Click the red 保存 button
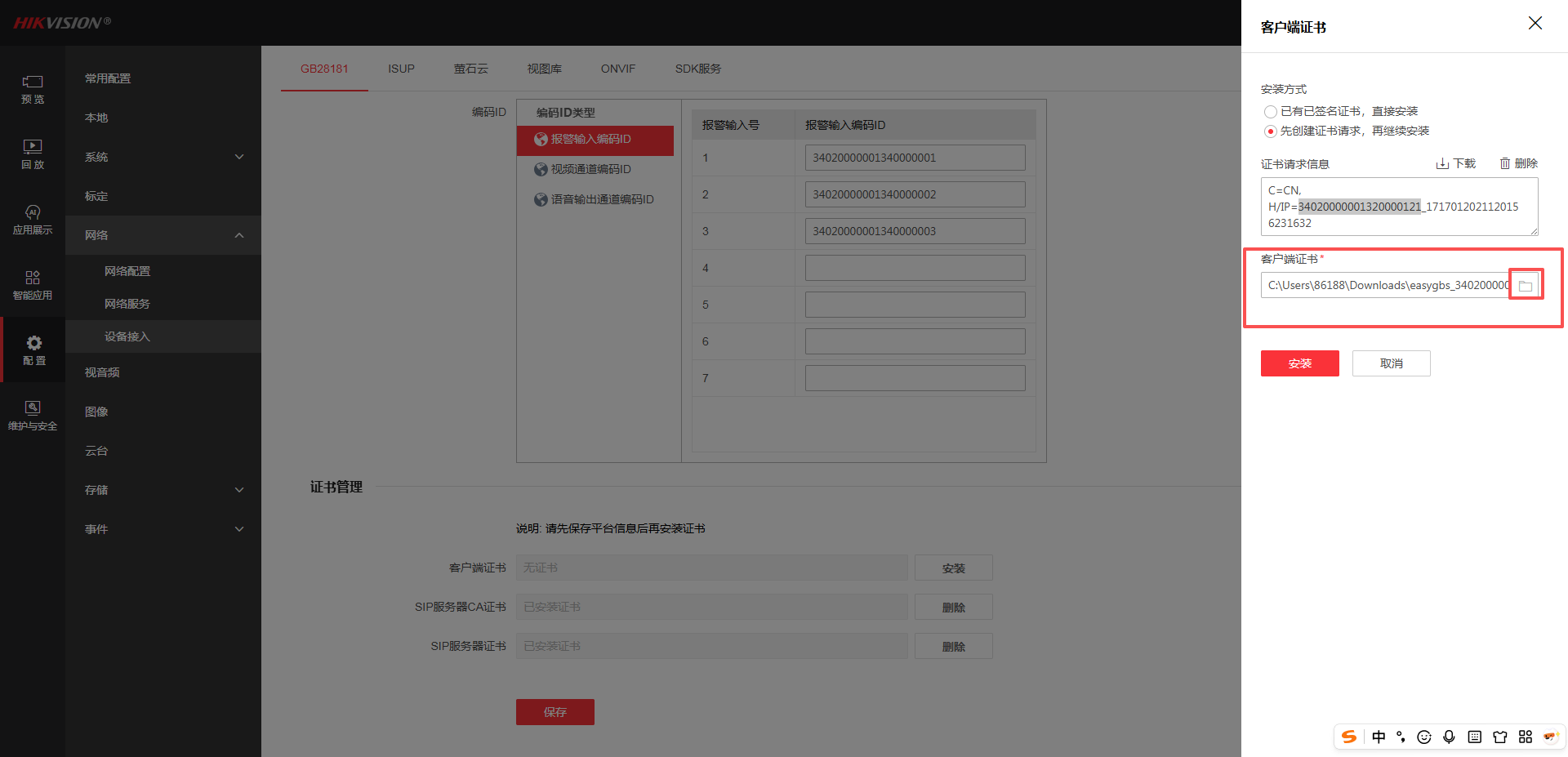The image size is (1568, 757). pyautogui.click(x=555, y=712)
